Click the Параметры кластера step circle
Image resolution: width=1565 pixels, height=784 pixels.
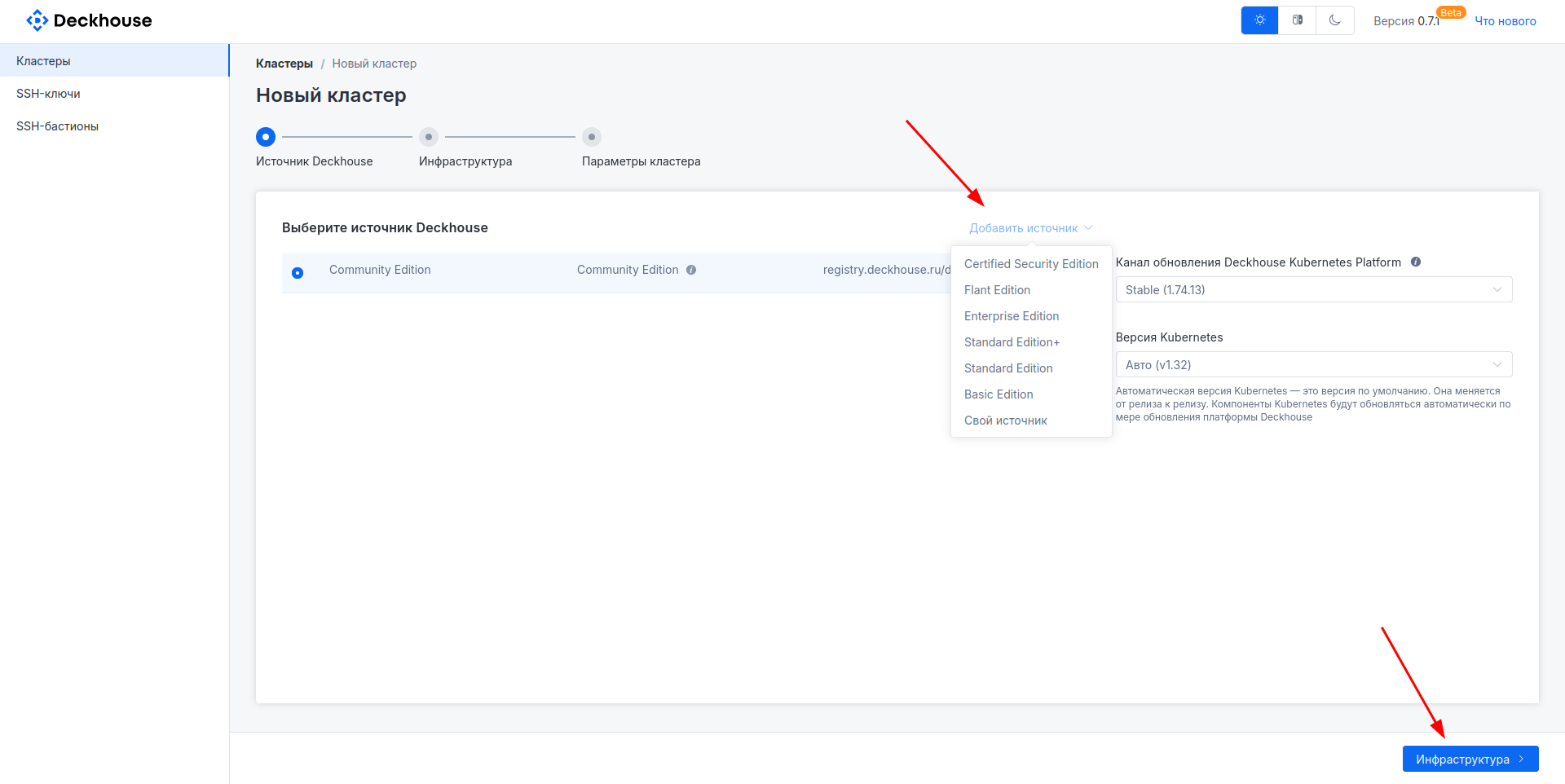[x=592, y=137]
